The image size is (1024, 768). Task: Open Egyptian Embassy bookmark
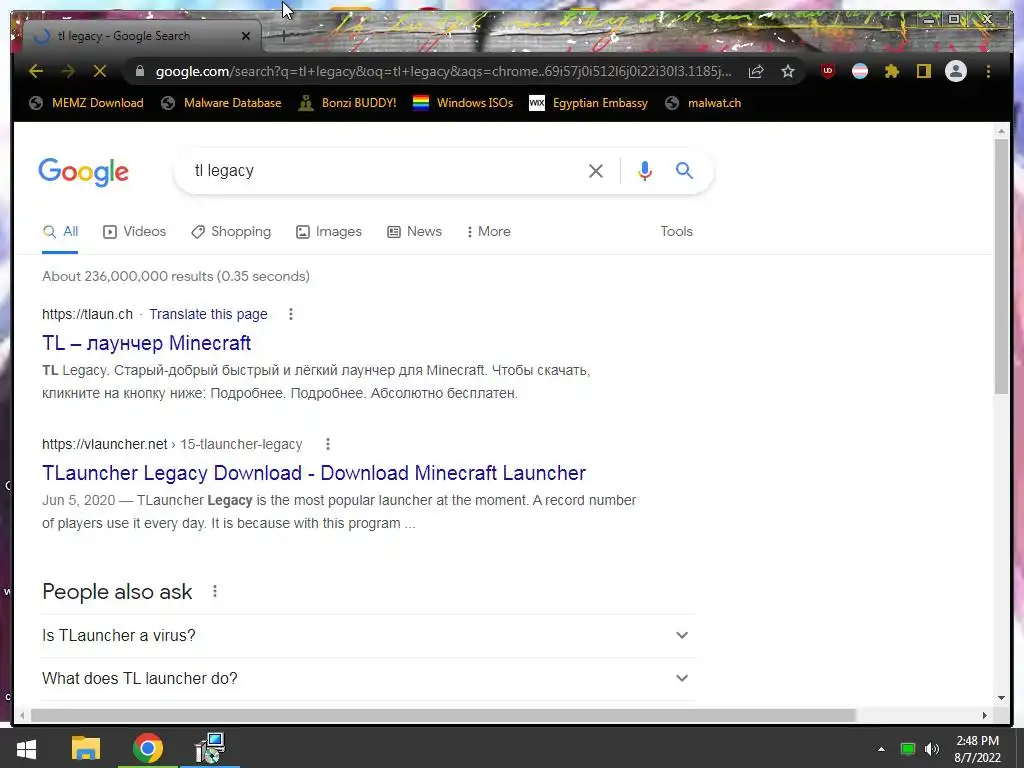coord(588,103)
